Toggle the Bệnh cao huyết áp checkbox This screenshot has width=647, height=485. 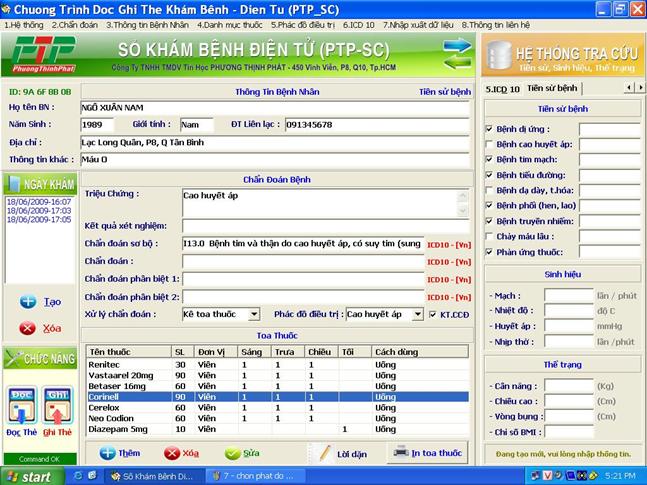pyautogui.click(x=488, y=144)
